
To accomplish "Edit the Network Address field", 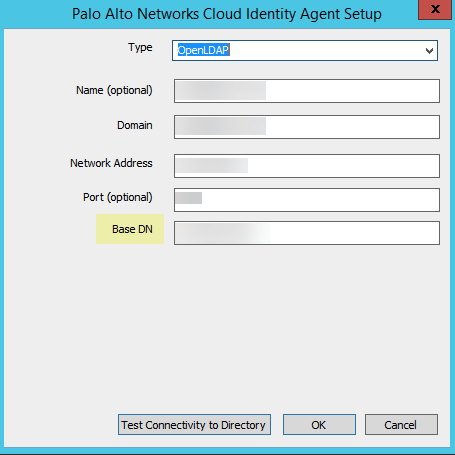I will (x=307, y=166).
